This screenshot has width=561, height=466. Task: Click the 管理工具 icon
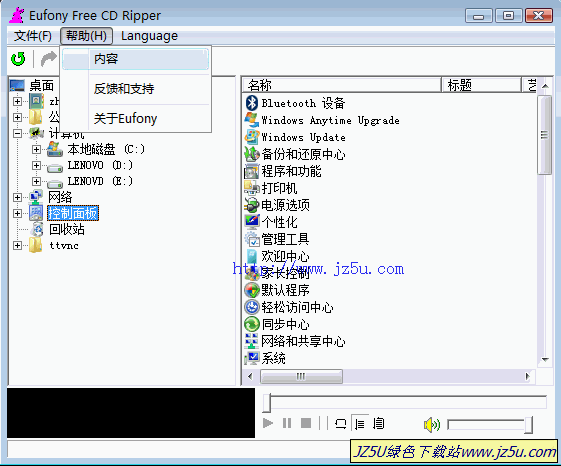pos(252,239)
